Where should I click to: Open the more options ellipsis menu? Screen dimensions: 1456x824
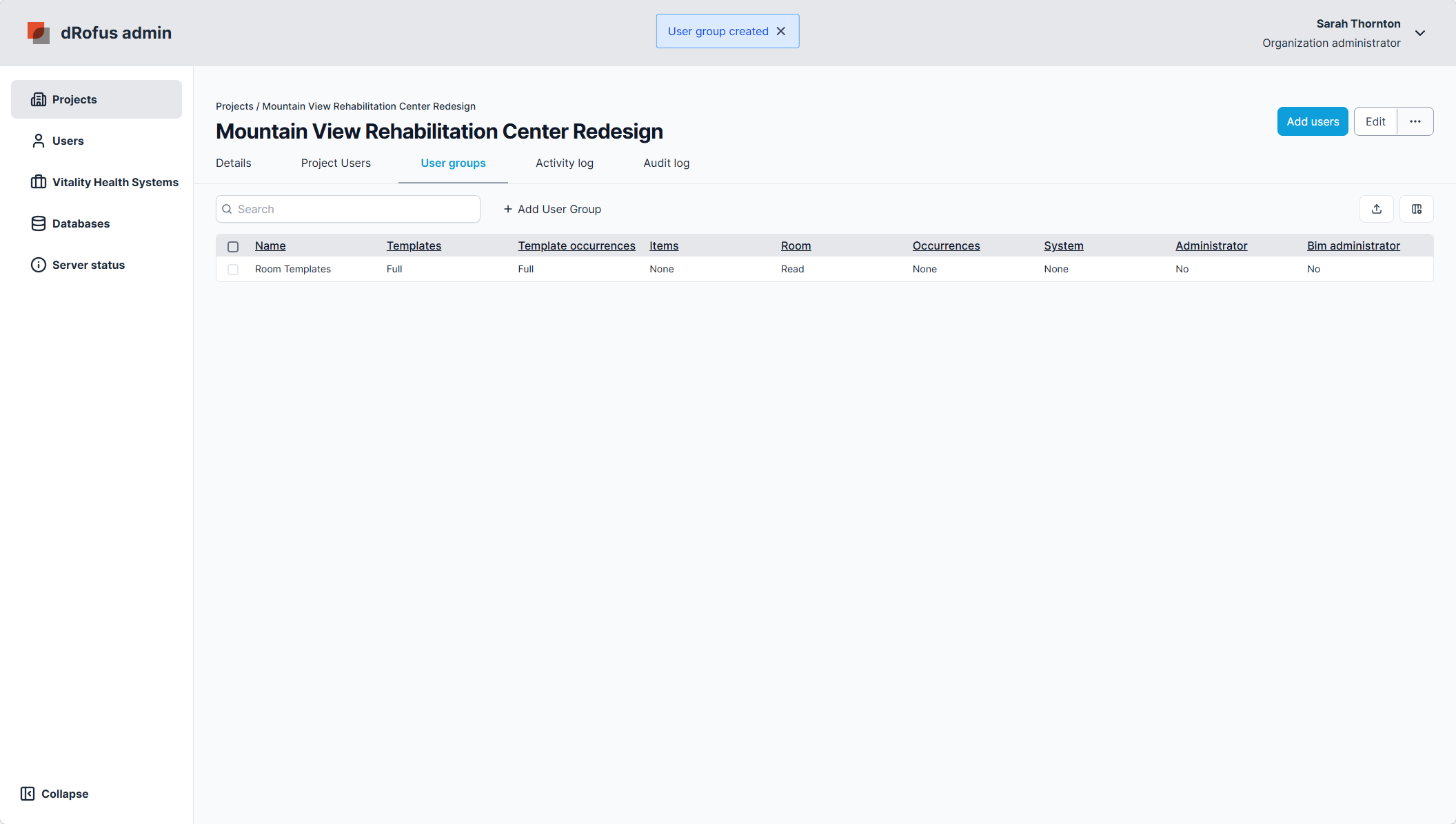tap(1415, 121)
